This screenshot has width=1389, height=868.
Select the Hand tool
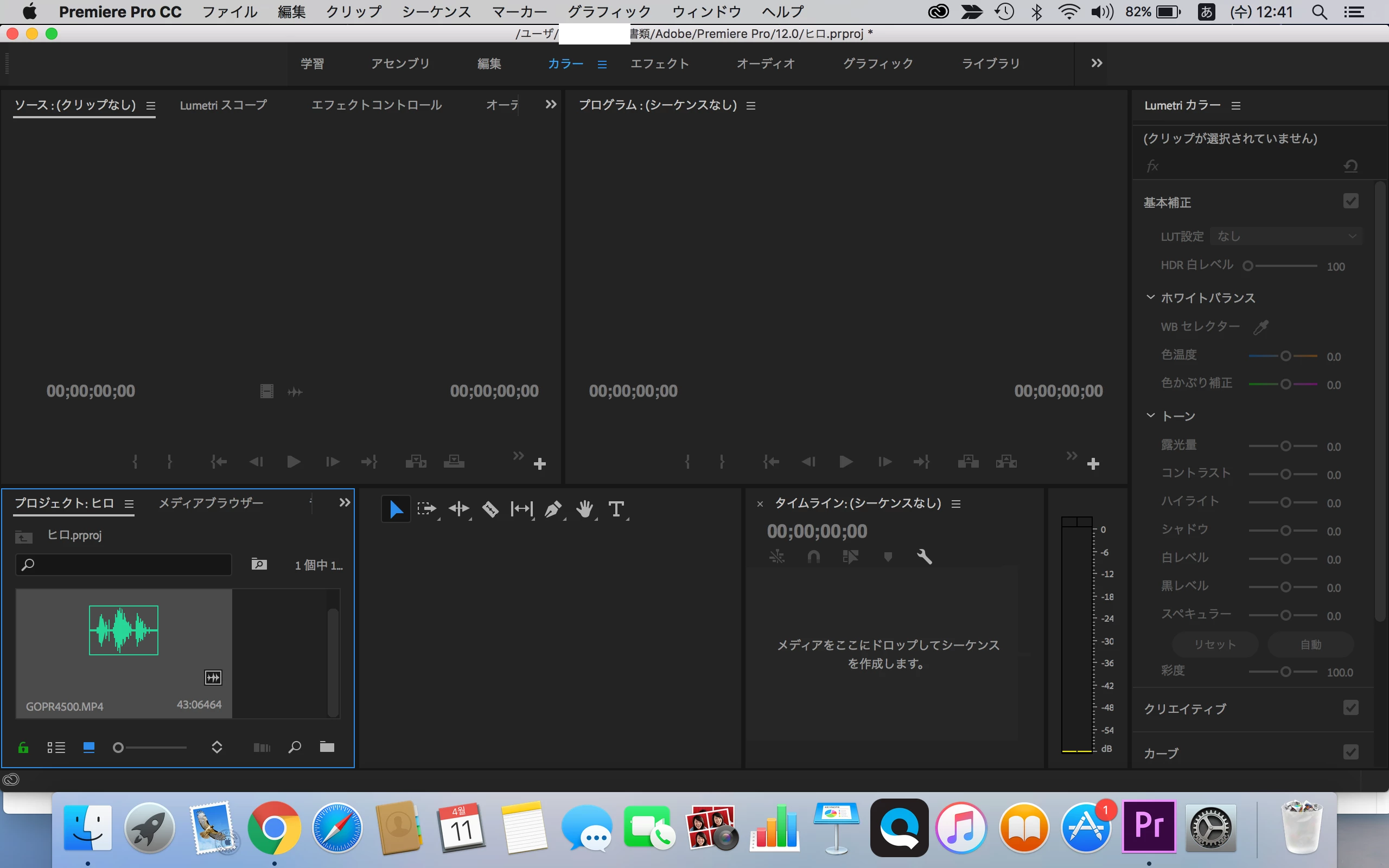pos(584,509)
